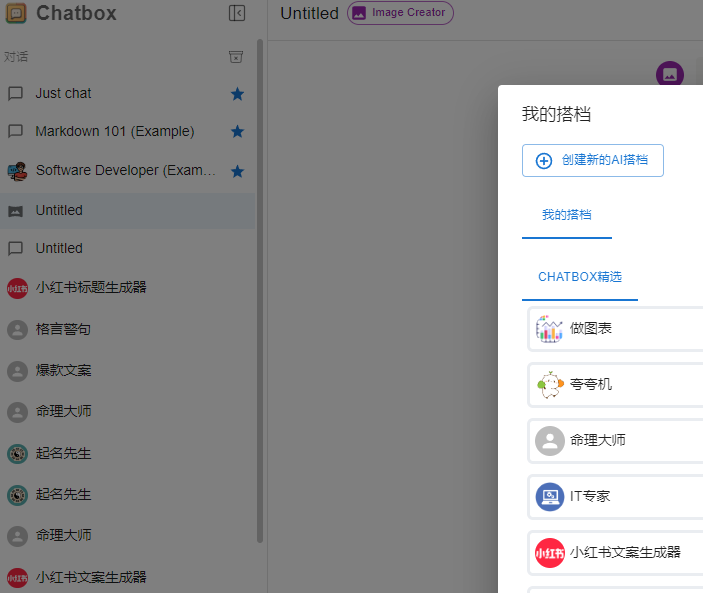The image size is (703, 593).
Task: Click the sidebar vertical scrollbar
Action: [x=260, y=291]
